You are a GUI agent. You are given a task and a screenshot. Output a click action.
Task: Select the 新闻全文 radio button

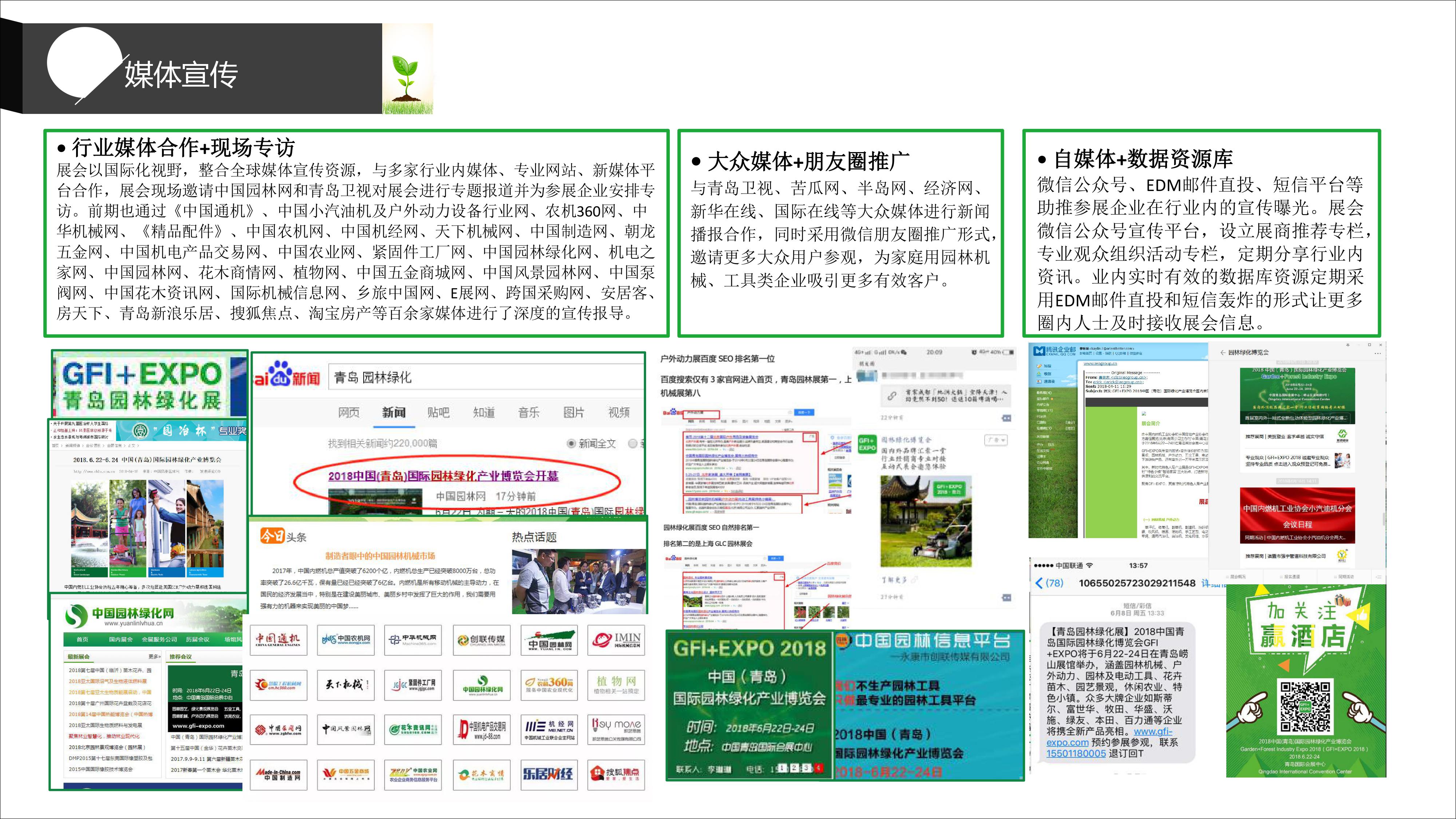[x=571, y=444]
